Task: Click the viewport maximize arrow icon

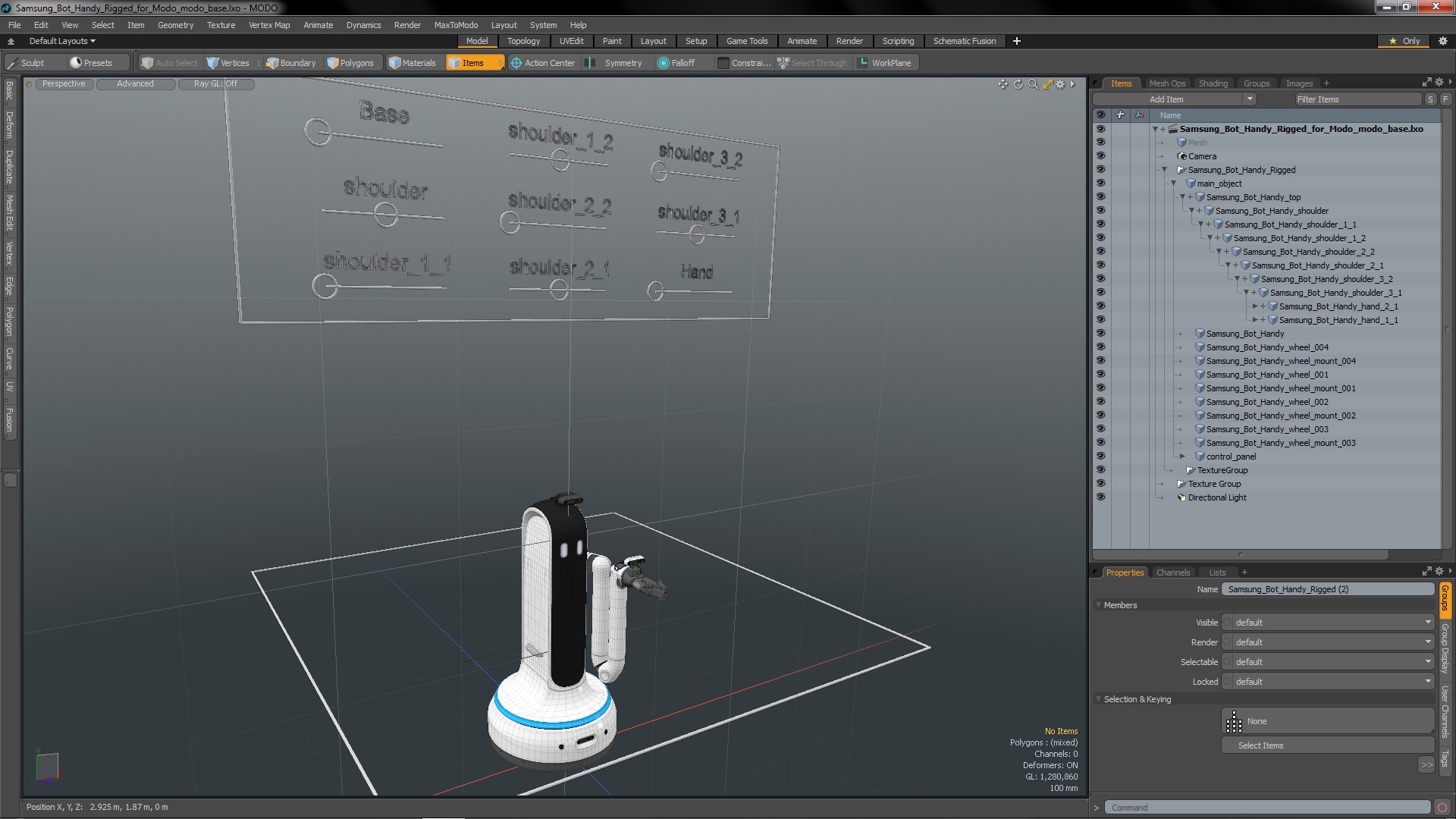Action: pyautogui.click(x=1047, y=84)
